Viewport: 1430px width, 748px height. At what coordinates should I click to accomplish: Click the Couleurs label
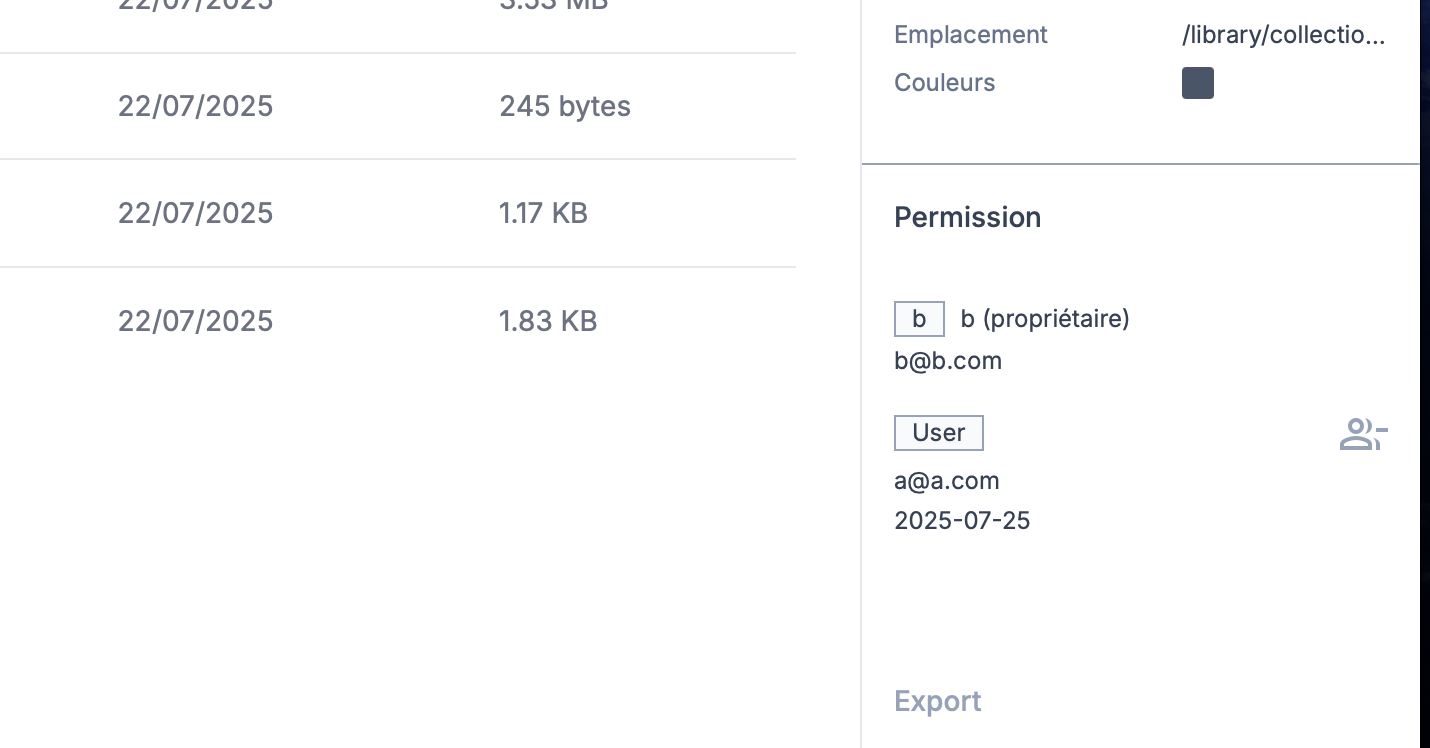click(944, 83)
